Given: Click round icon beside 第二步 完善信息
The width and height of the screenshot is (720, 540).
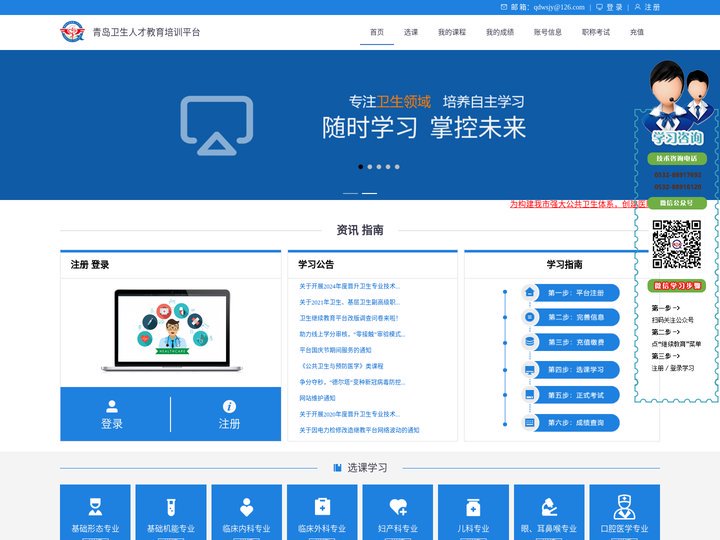Looking at the screenshot, I should [x=529, y=317].
